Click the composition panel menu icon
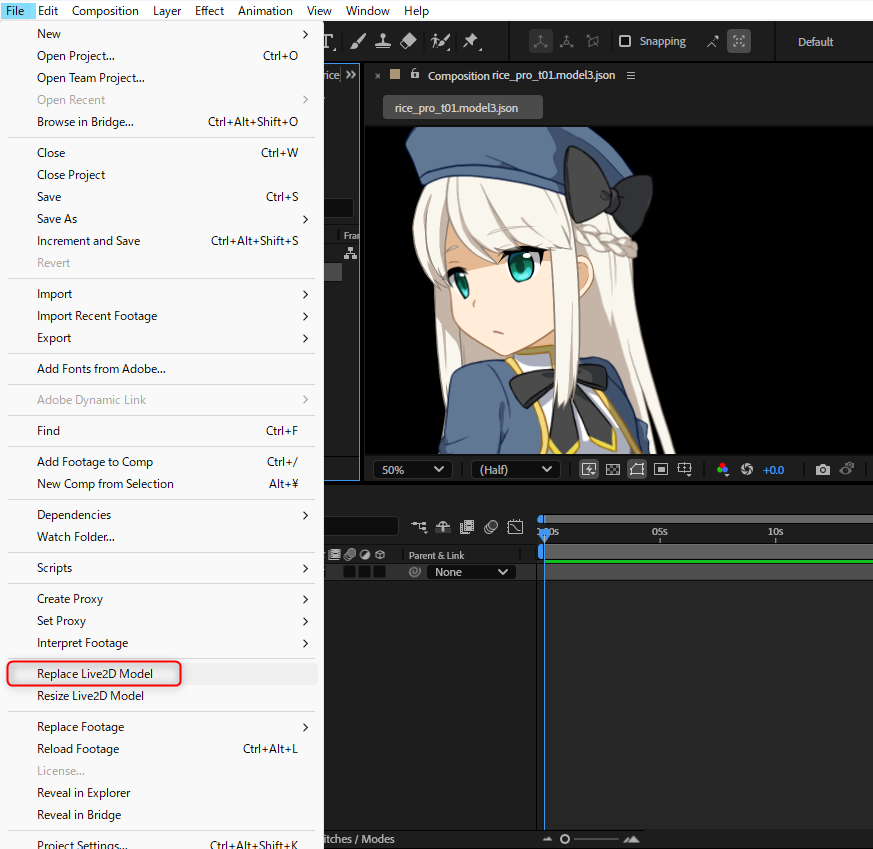 click(631, 75)
